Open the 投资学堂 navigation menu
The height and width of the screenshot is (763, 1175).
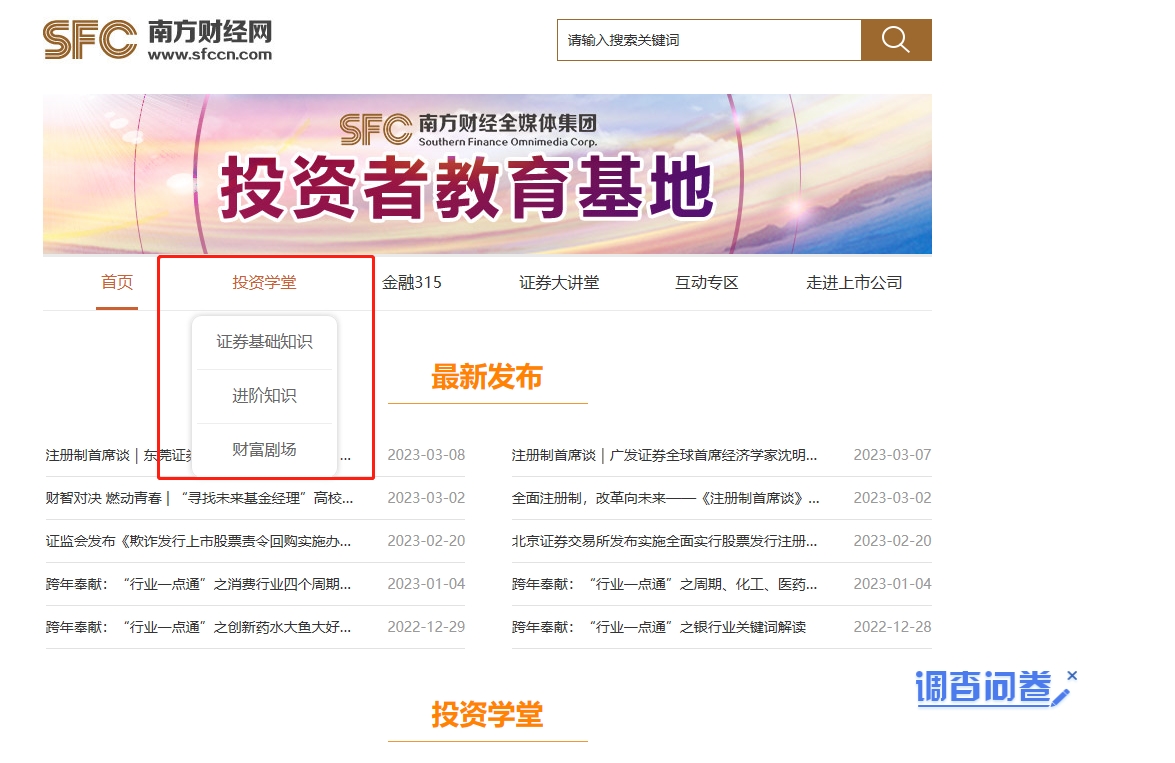264,283
